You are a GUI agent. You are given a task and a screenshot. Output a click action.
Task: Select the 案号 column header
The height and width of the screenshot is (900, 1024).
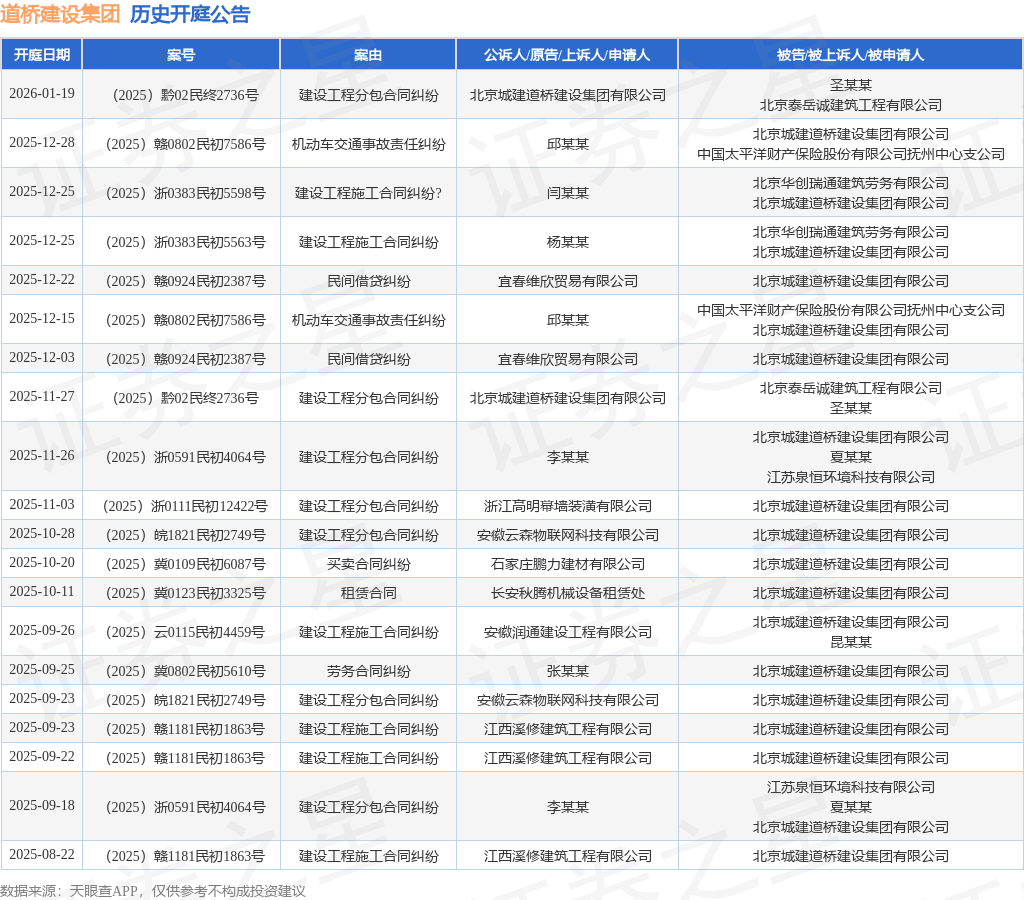coord(181,55)
